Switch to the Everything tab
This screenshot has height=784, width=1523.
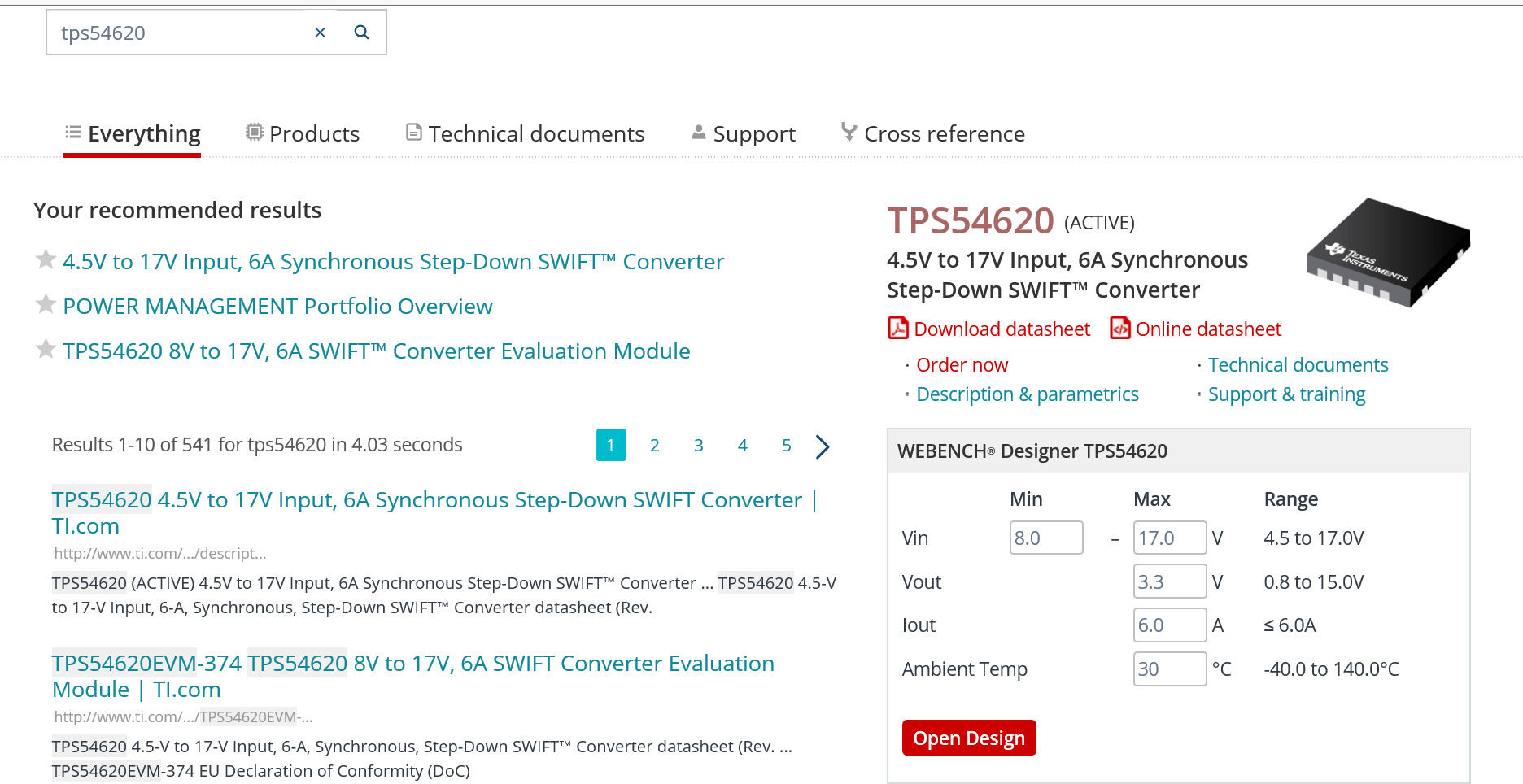133,133
